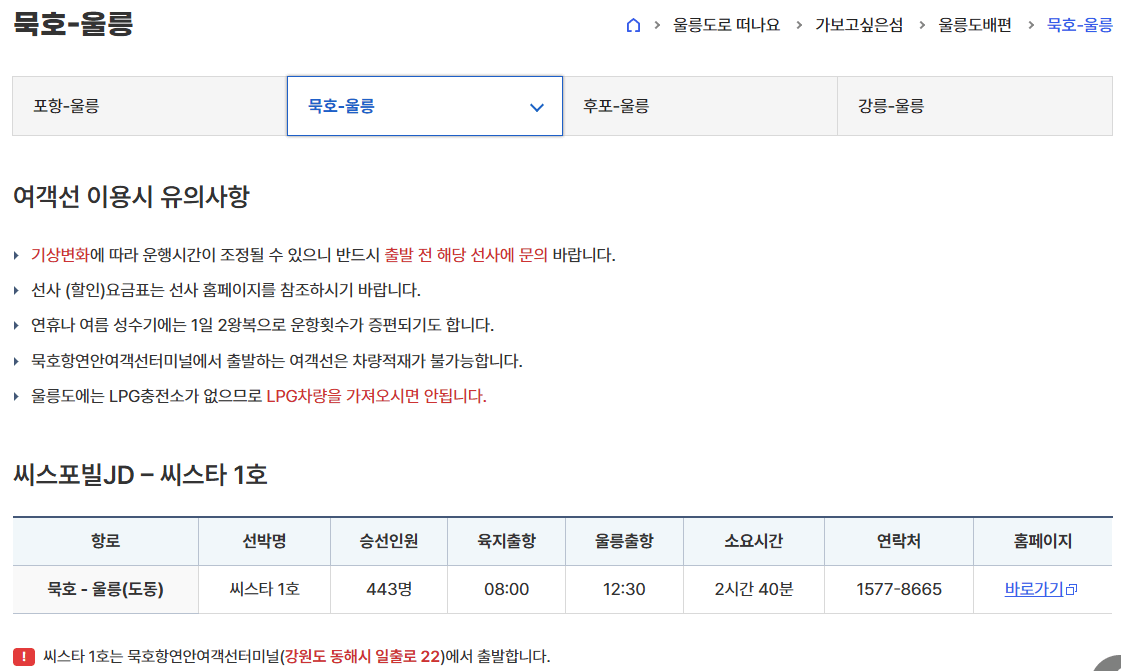This screenshot has height=671, width=1121.
Task: Click the red 출발 전 해당 선사에 문의 text
Action: (x=466, y=255)
